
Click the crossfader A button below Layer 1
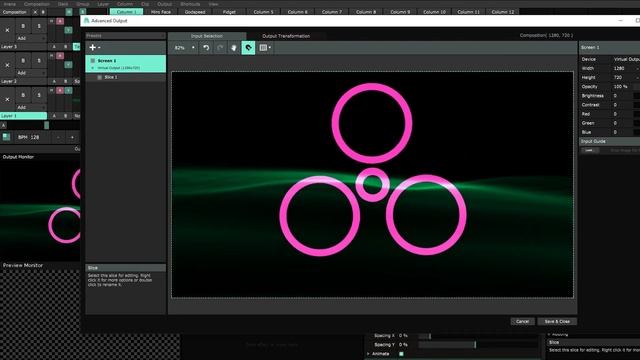click(4, 125)
